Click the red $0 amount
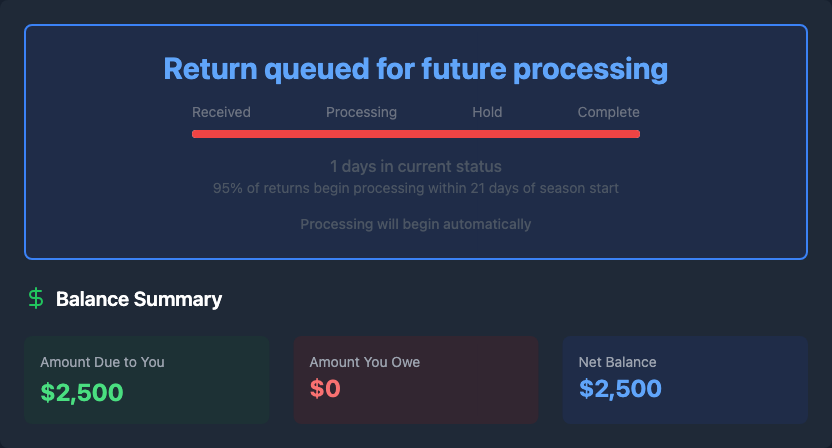The width and height of the screenshot is (832, 448). [325, 390]
